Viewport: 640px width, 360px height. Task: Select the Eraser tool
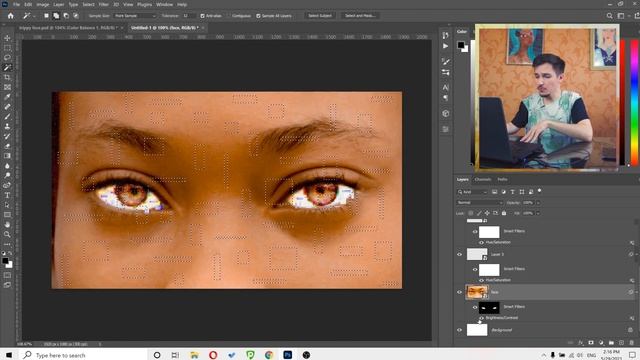click(7, 146)
